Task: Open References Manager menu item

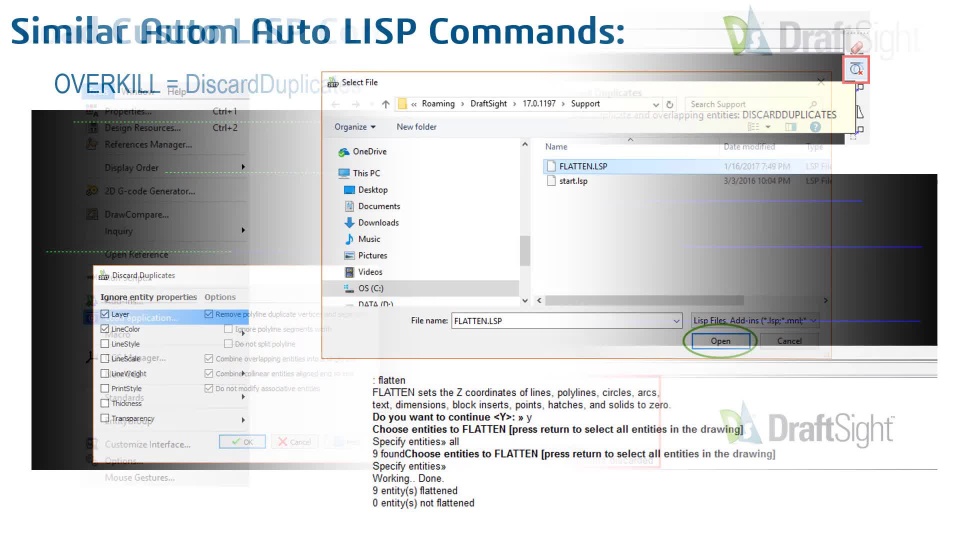Action: tap(148, 144)
